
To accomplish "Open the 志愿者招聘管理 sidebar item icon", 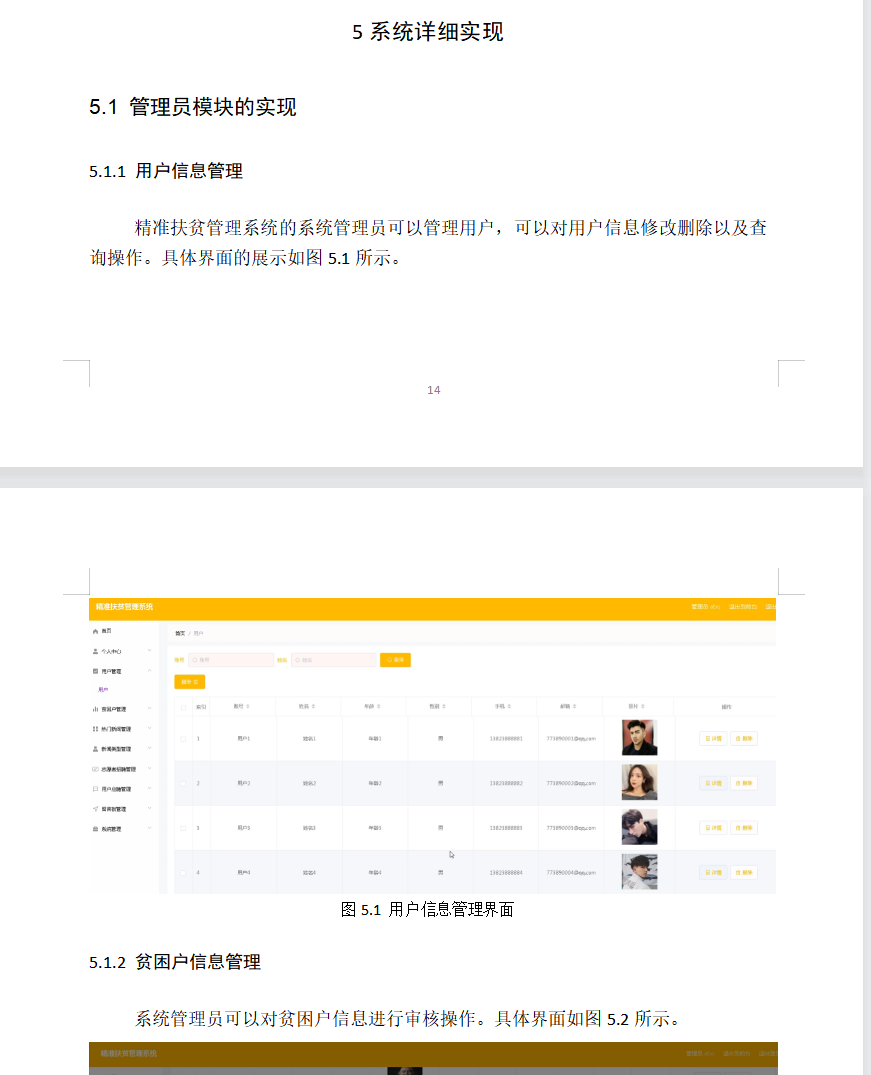I will [x=95, y=768].
